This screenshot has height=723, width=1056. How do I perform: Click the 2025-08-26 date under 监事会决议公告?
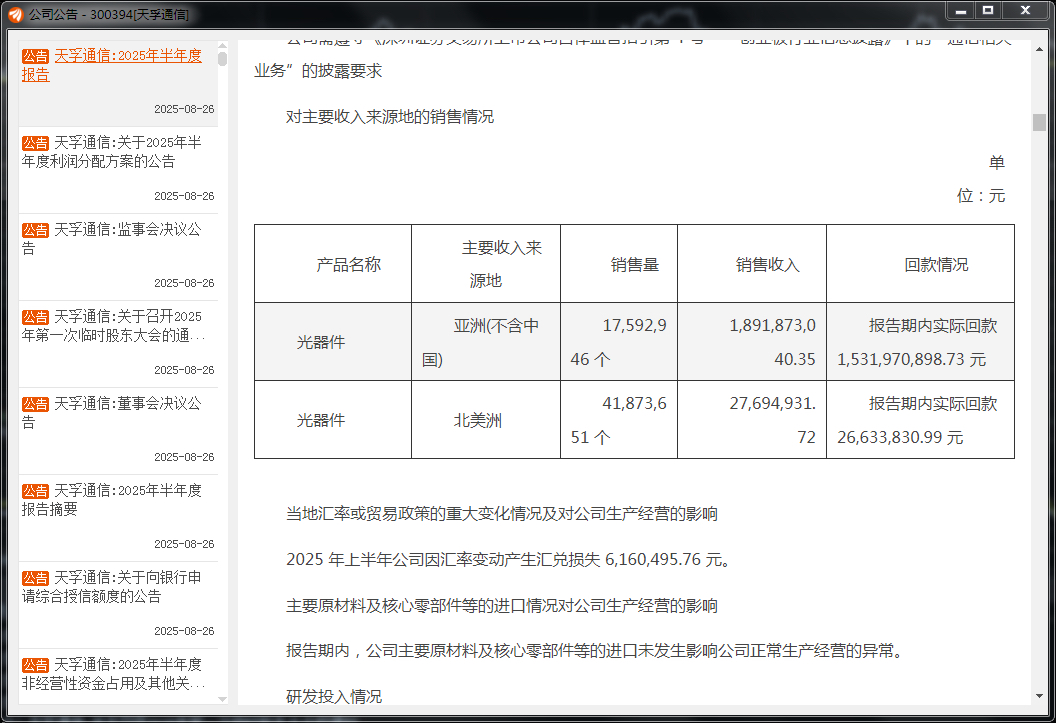point(184,283)
